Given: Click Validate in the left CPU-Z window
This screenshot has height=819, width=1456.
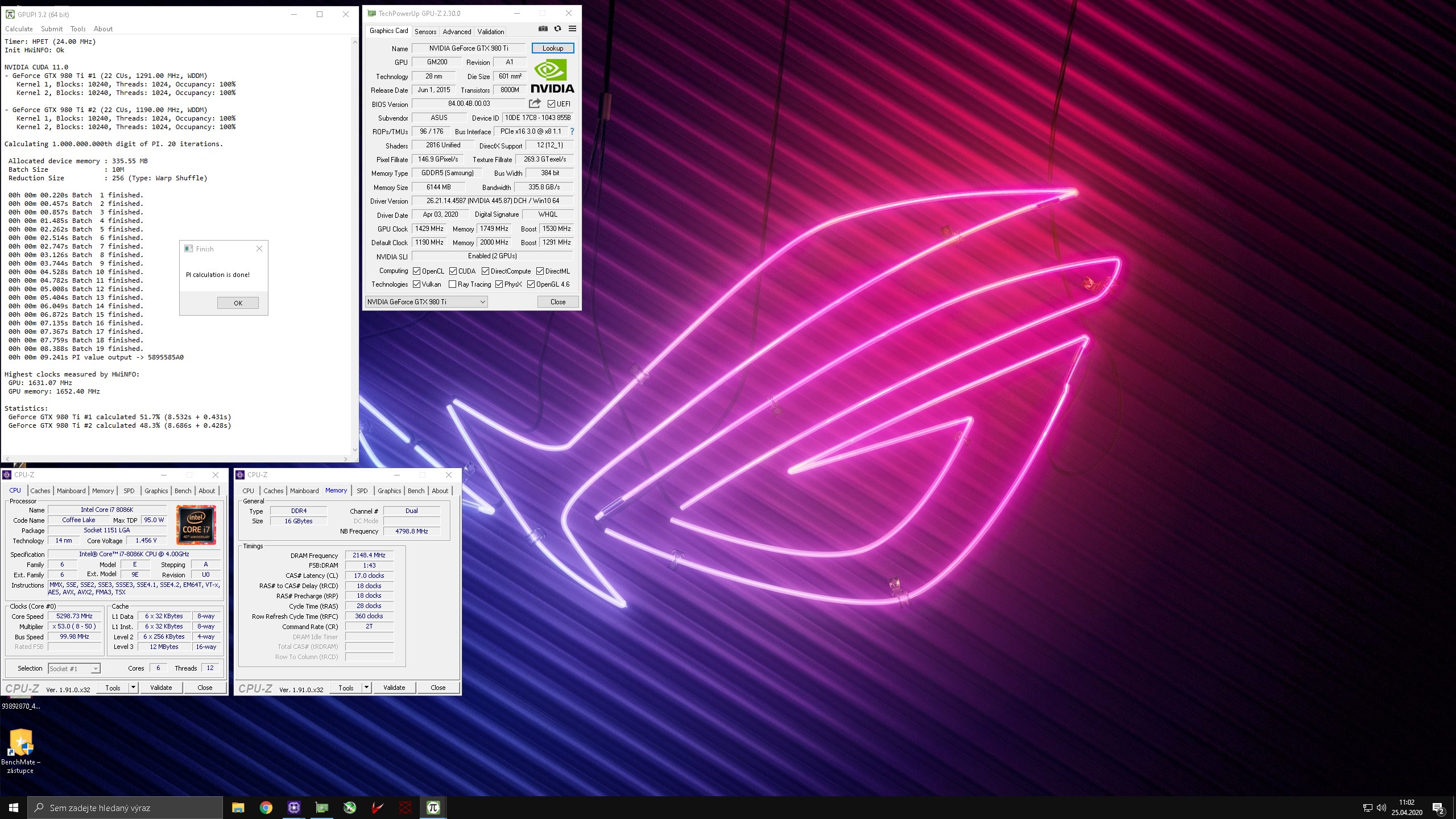Looking at the screenshot, I should [161, 688].
